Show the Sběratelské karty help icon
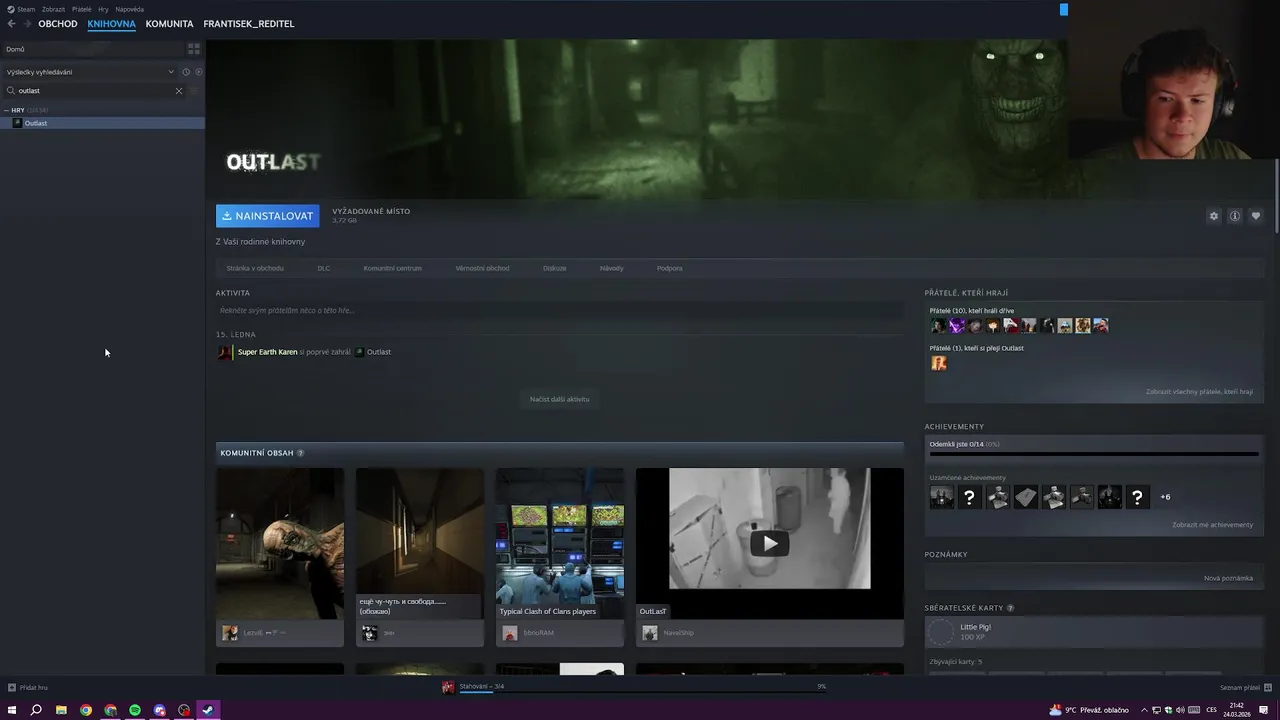 (1010, 608)
